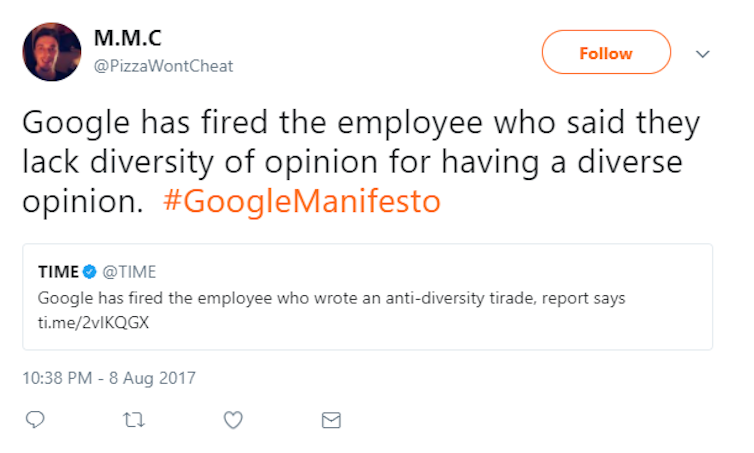Like the tweet with the heart icon
Screen dimensions: 754x453
click(233, 420)
